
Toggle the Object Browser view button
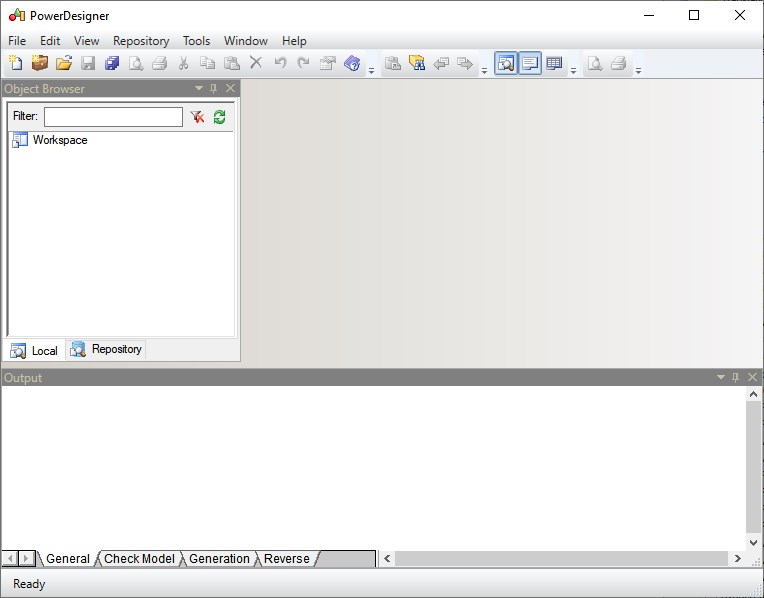click(506, 63)
